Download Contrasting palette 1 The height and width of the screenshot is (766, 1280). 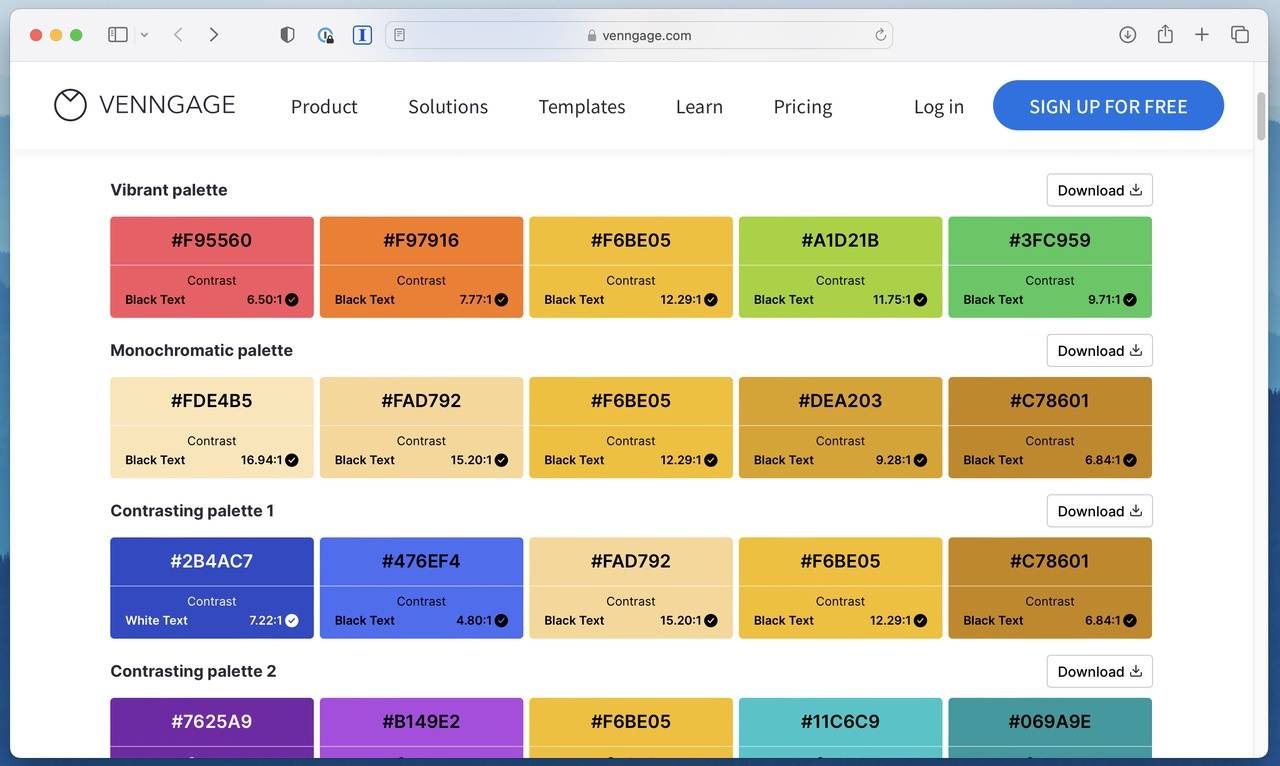(x=1099, y=511)
